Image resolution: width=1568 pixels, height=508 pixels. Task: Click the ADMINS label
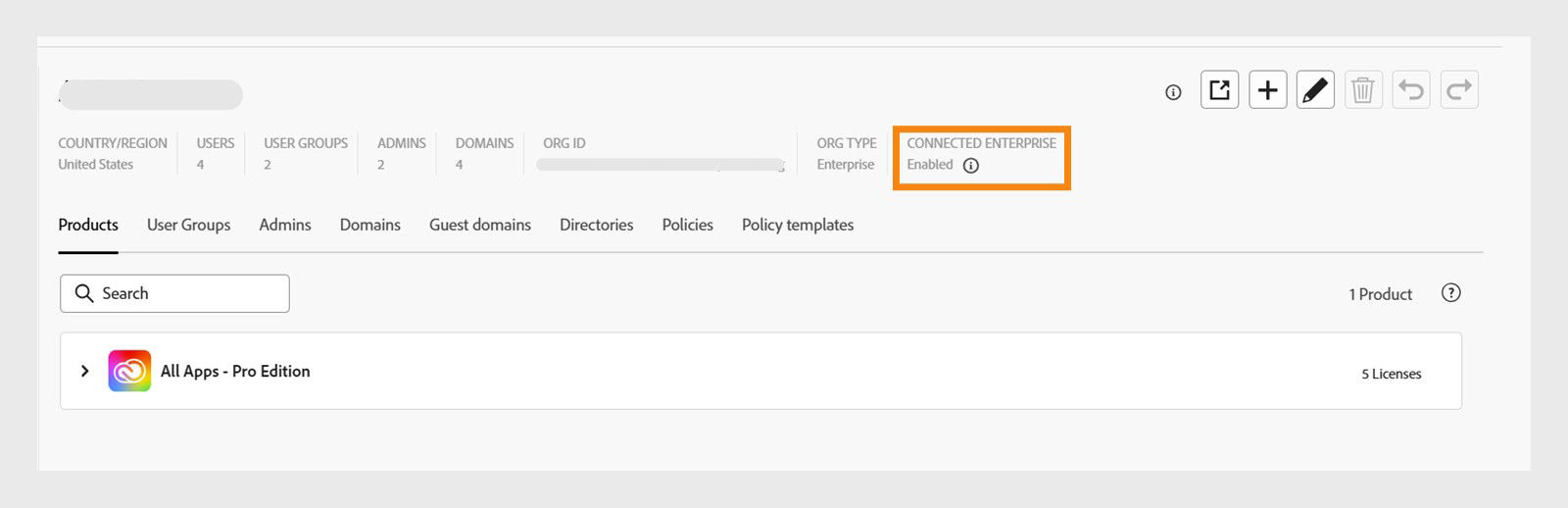[402, 143]
